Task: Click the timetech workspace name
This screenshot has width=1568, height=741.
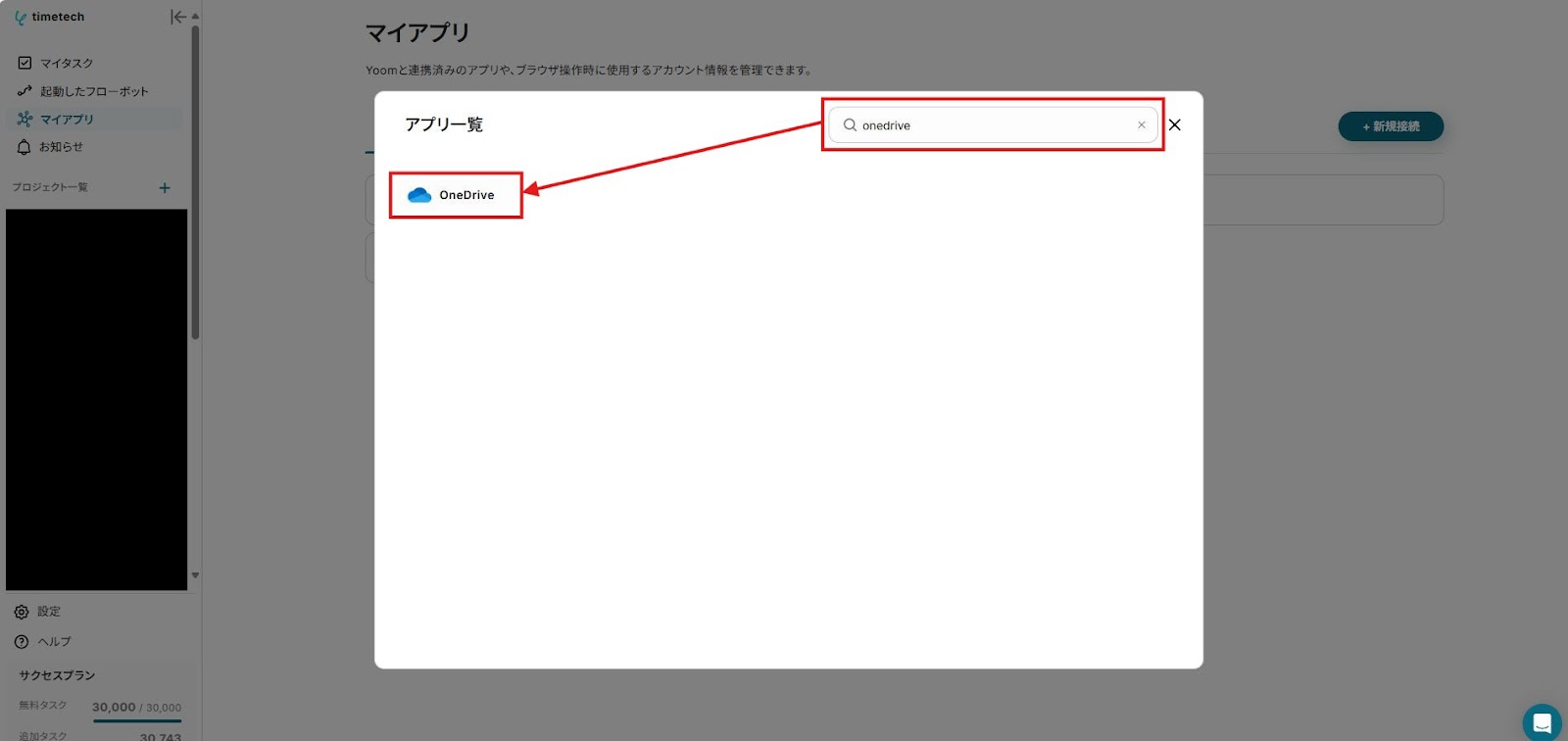Action: point(58,17)
